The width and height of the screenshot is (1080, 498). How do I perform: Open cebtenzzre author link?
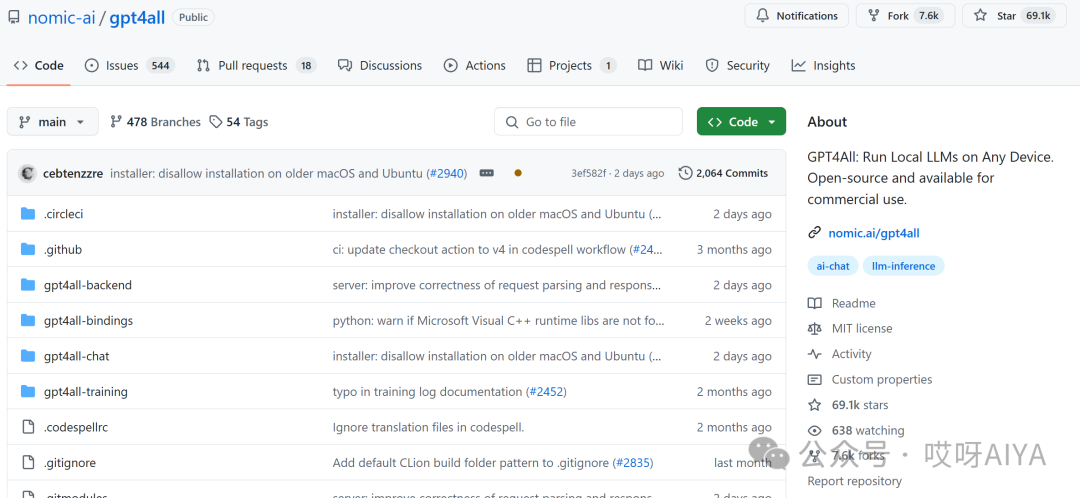73,174
